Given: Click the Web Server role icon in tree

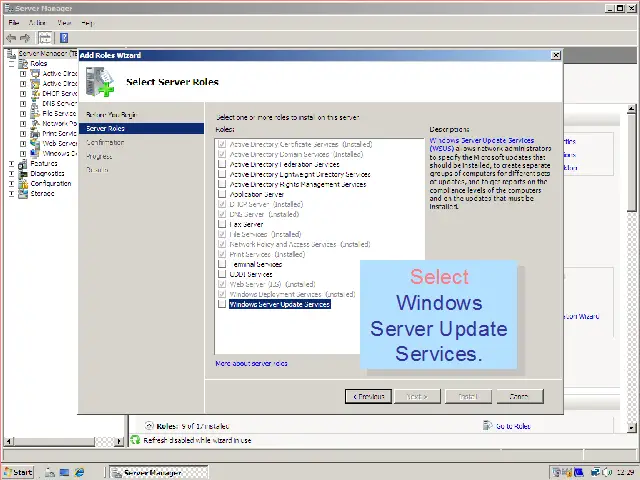Looking at the screenshot, I should click(36, 143).
